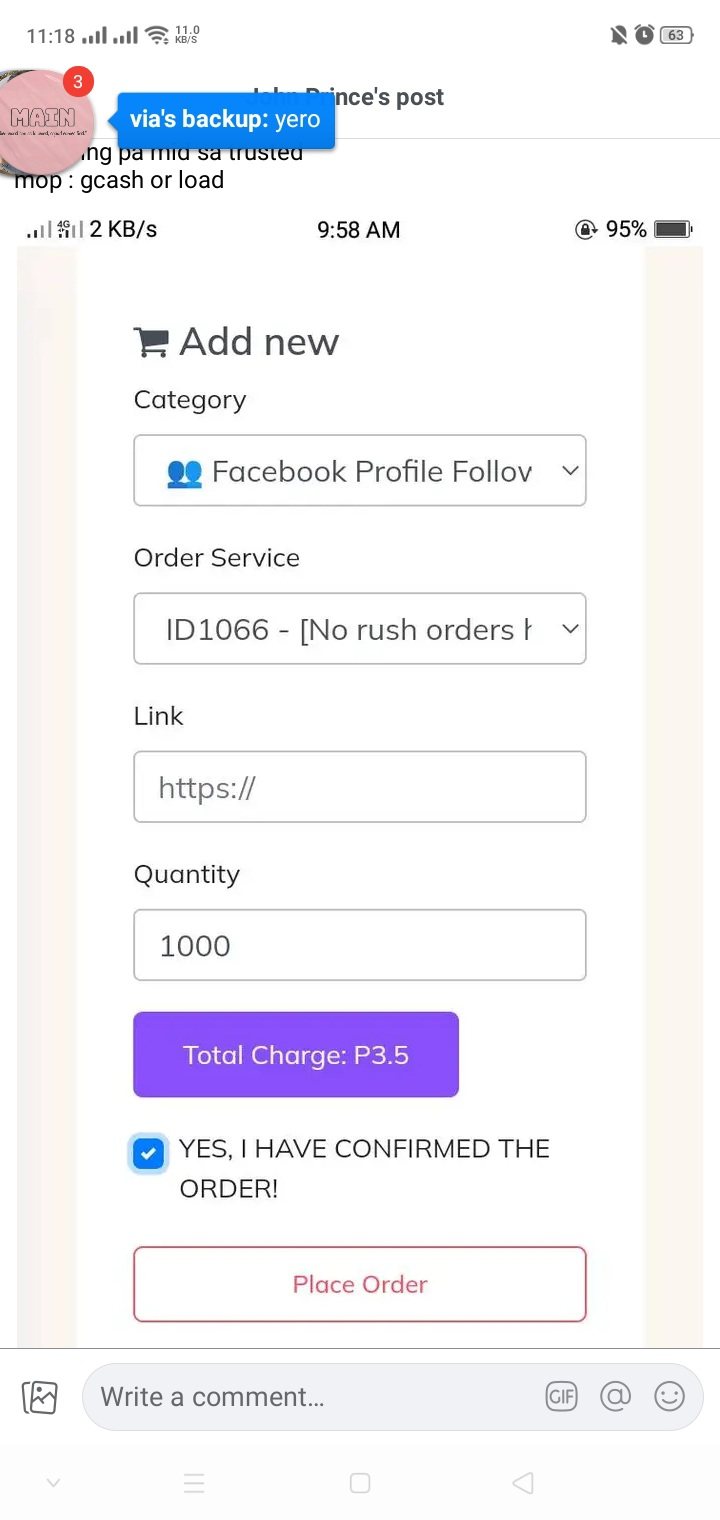Click the Quantity field showing 1000
The height and width of the screenshot is (1520, 720).
[x=360, y=945]
